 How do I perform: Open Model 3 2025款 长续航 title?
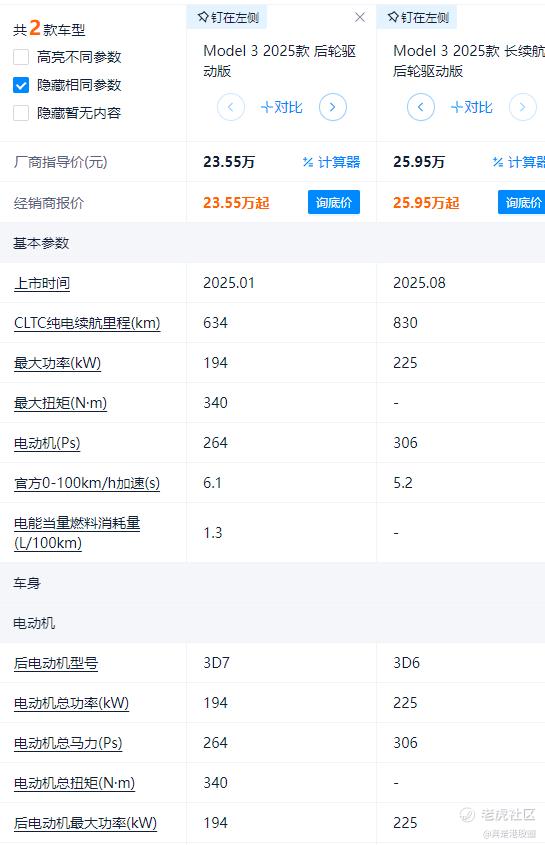(x=468, y=61)
